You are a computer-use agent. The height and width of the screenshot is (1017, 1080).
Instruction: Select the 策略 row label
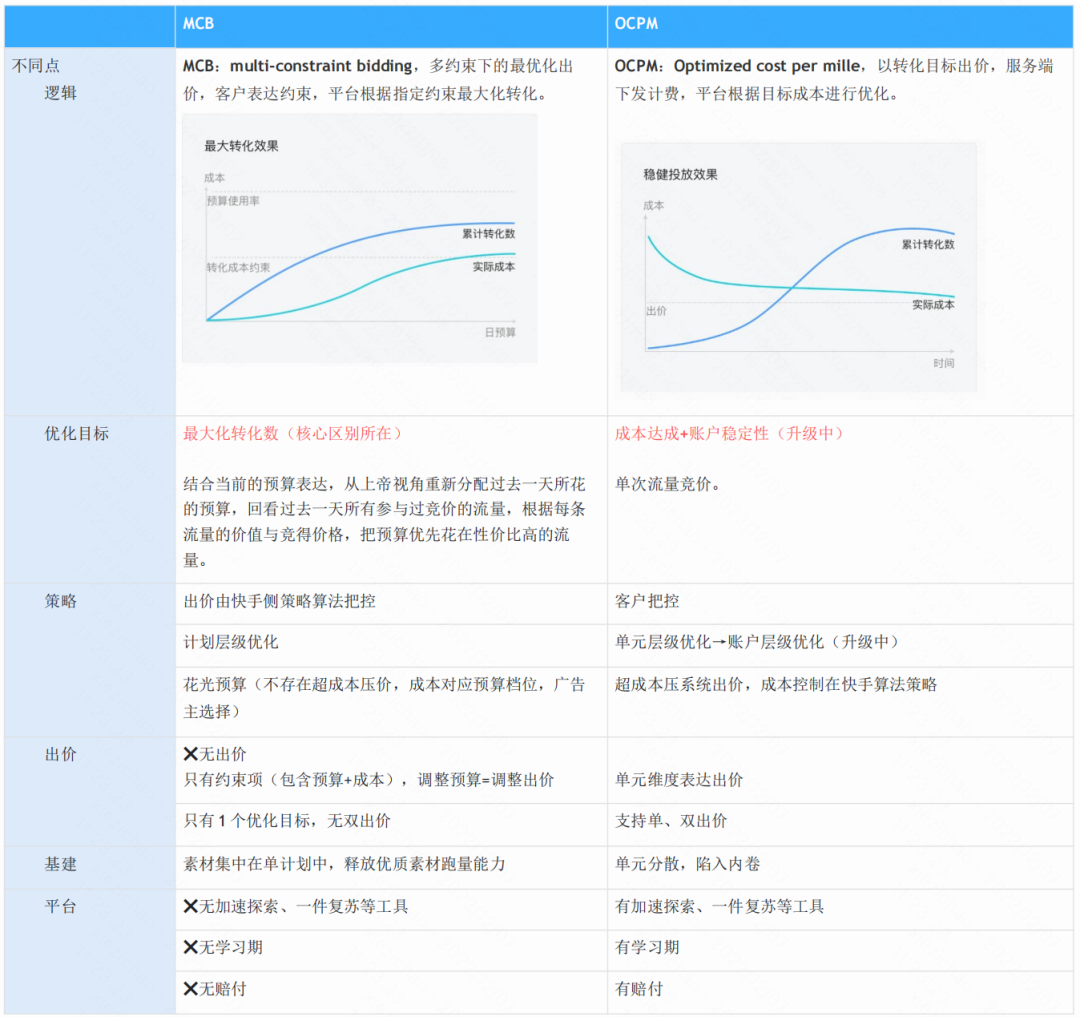tap(61, 601)
